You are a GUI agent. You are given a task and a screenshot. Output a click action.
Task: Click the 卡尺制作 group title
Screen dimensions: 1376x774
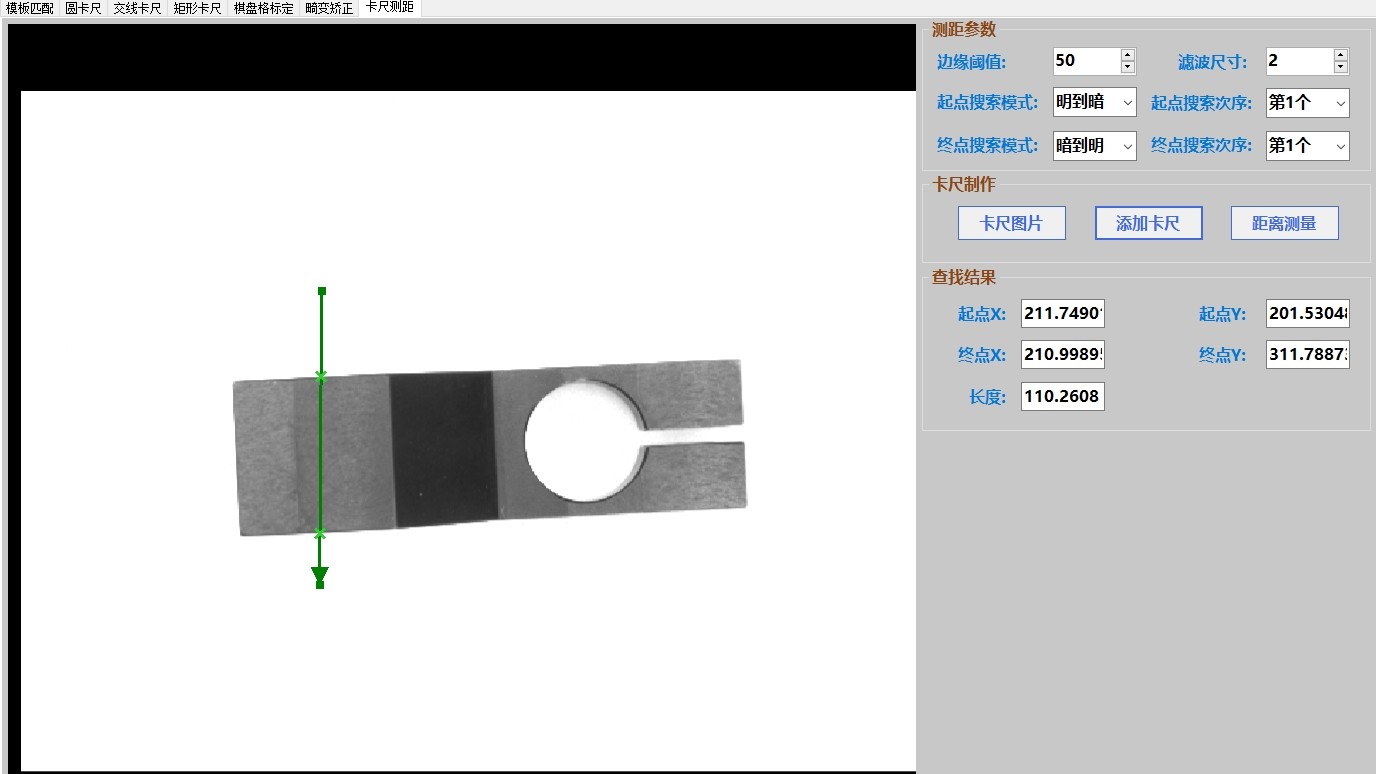[x=964, y=184]
